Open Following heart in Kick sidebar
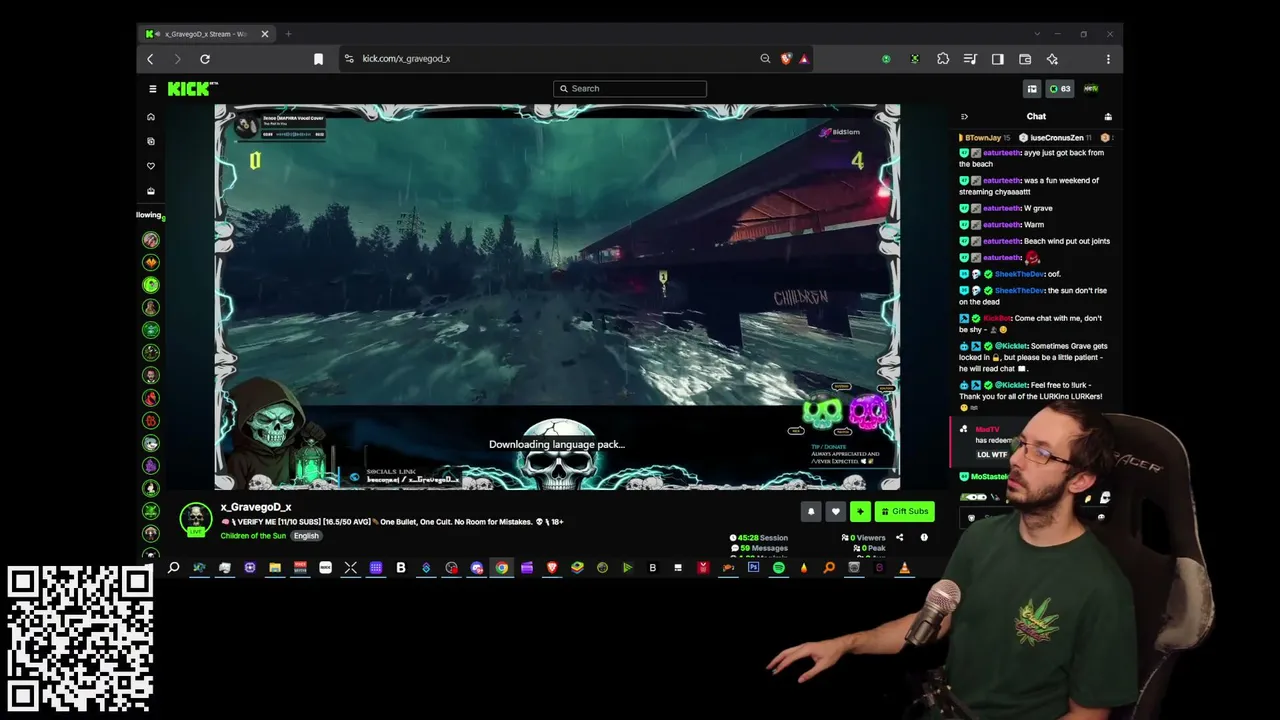Screen dimensions: 1280x720 (151, 166)
